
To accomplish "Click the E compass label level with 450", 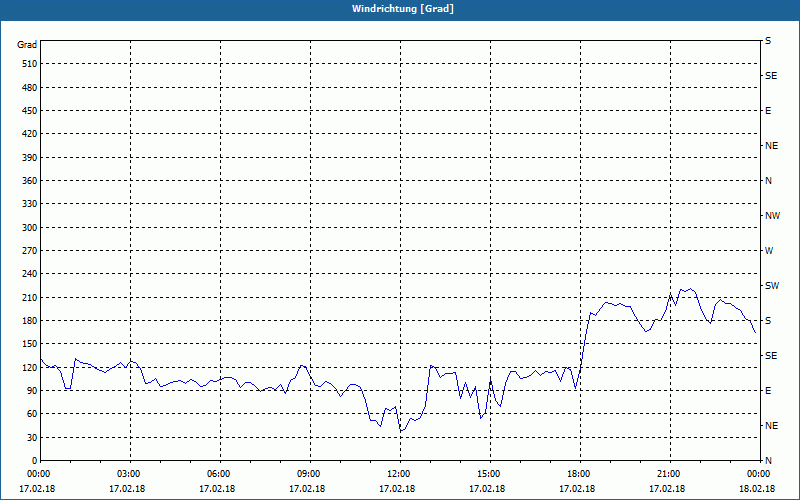I will pos(768,111).
